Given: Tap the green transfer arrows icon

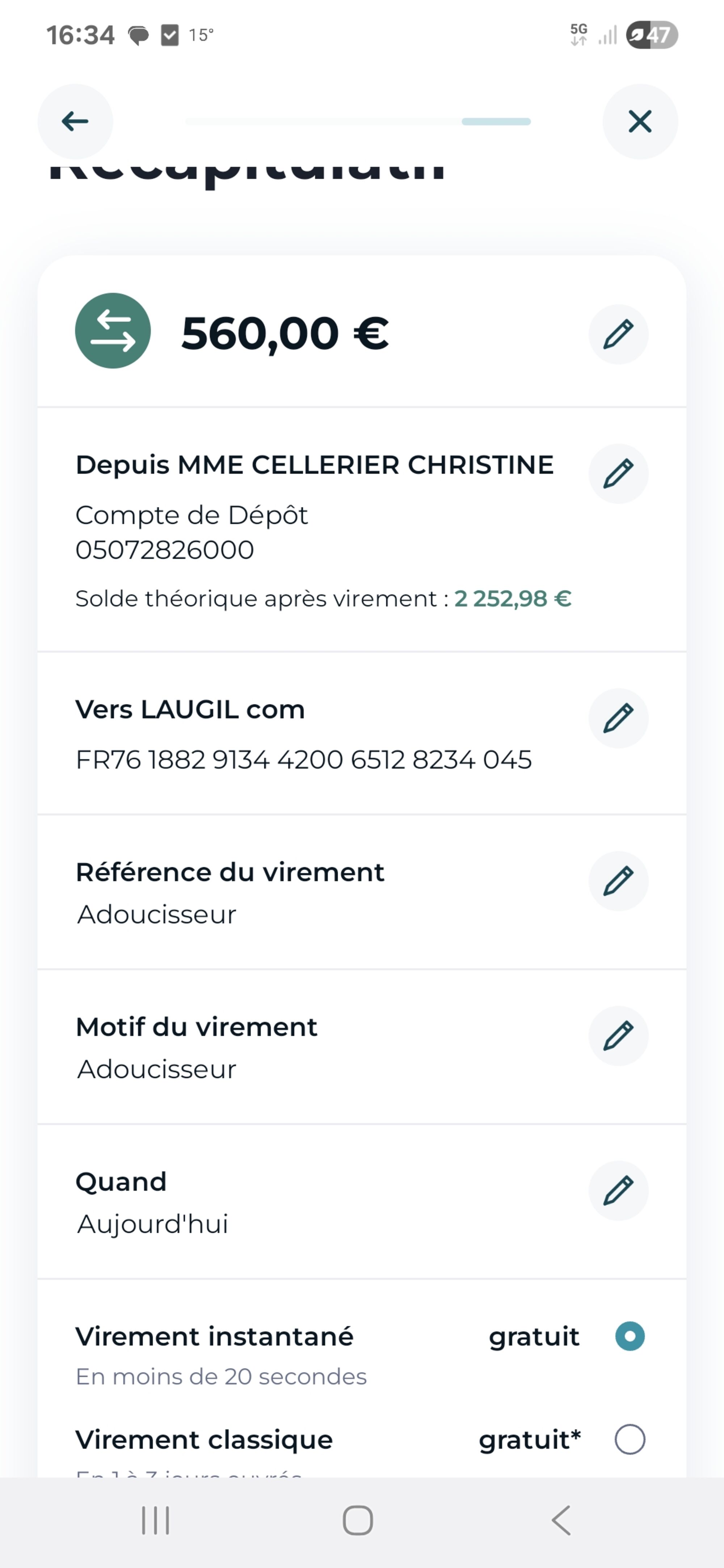Looking at the screenshot, I should (x=113, y=330).
